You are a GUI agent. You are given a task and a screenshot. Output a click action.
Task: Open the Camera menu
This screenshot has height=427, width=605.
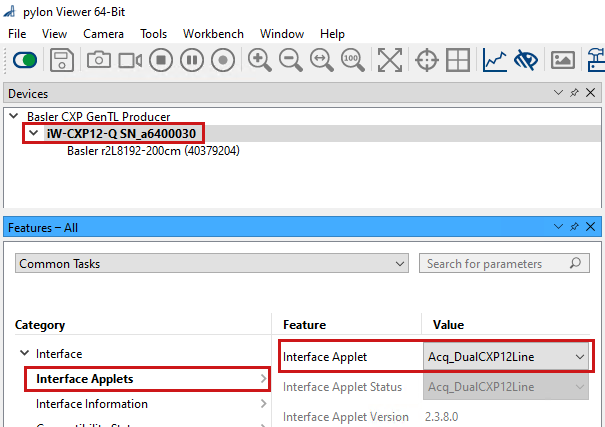(x=103, y=34)
